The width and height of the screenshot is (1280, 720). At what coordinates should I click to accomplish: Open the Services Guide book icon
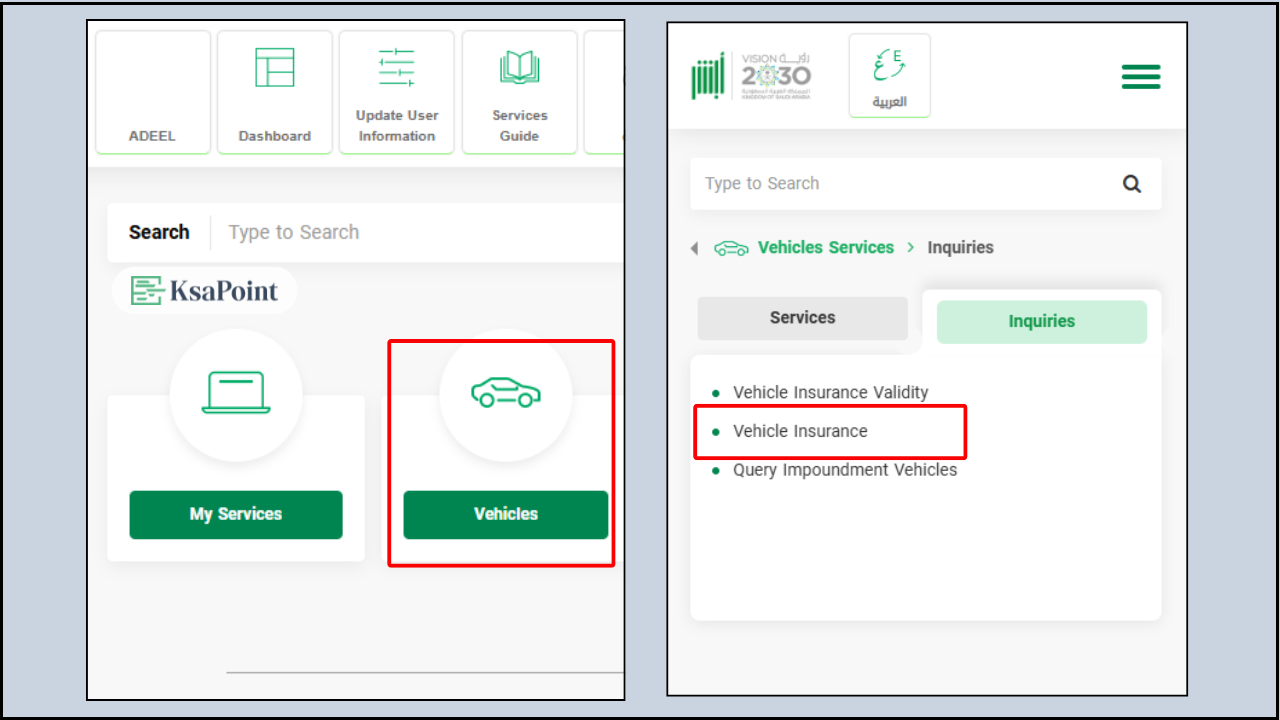pyautogui.click(x=519, y=67)
